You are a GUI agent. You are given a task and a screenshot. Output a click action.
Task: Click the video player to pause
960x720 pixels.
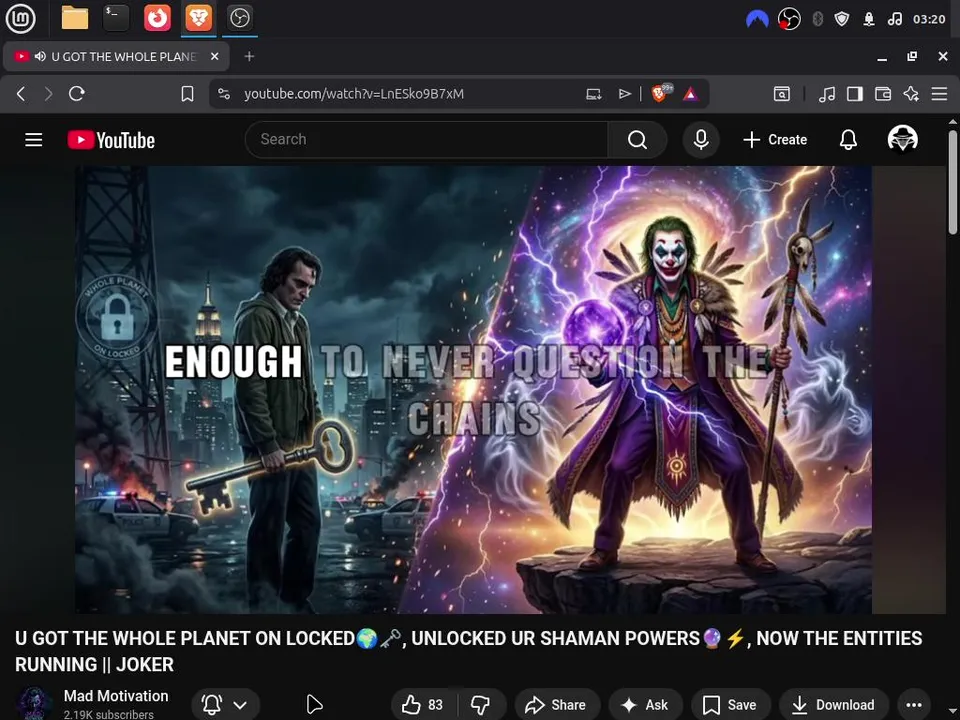pyautogui.click(x=473, y=389)
